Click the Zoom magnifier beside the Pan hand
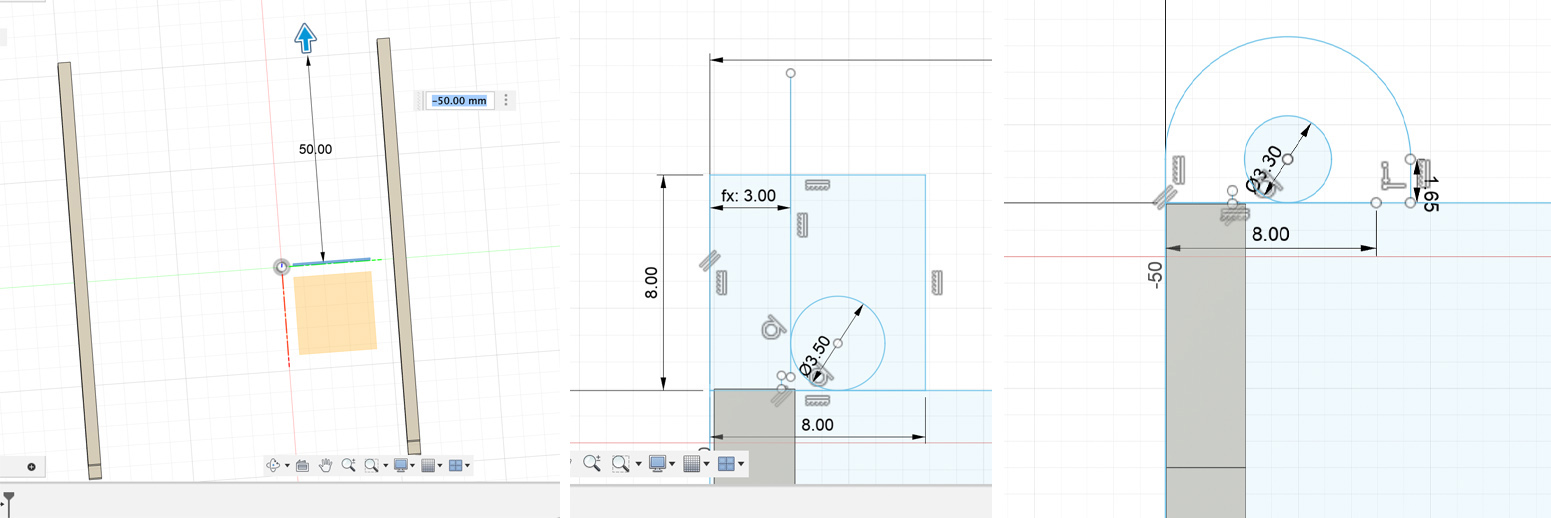1551x518 pixels. 348,465
